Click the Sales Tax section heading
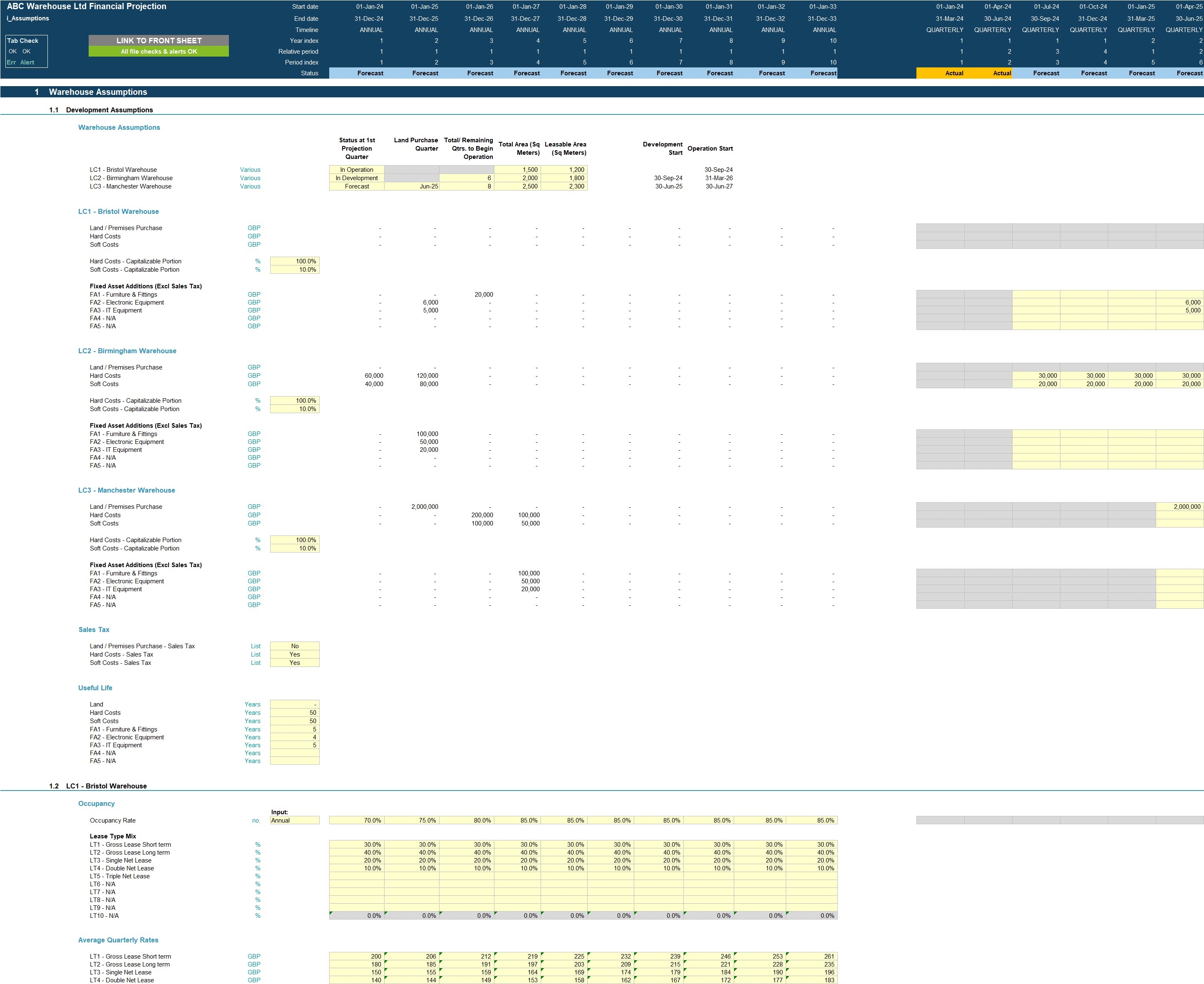This screenshot has width=1204, height=984. [94, 630]
